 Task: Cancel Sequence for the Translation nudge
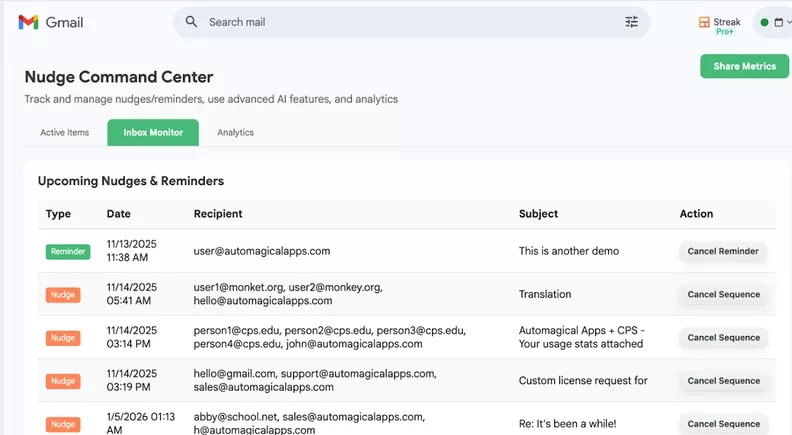point(723,295)
